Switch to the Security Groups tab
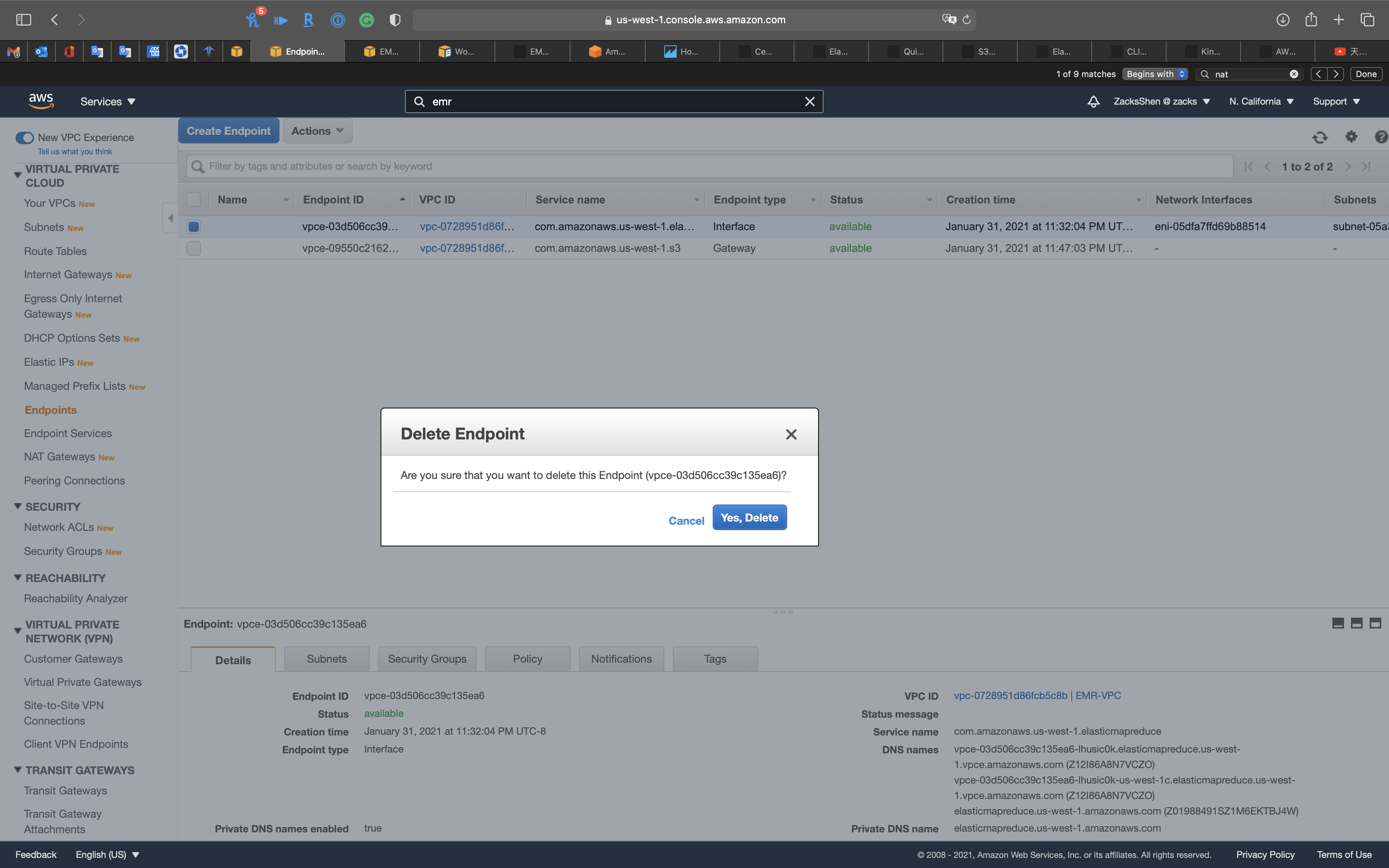1389x868 pixels. 427,659
